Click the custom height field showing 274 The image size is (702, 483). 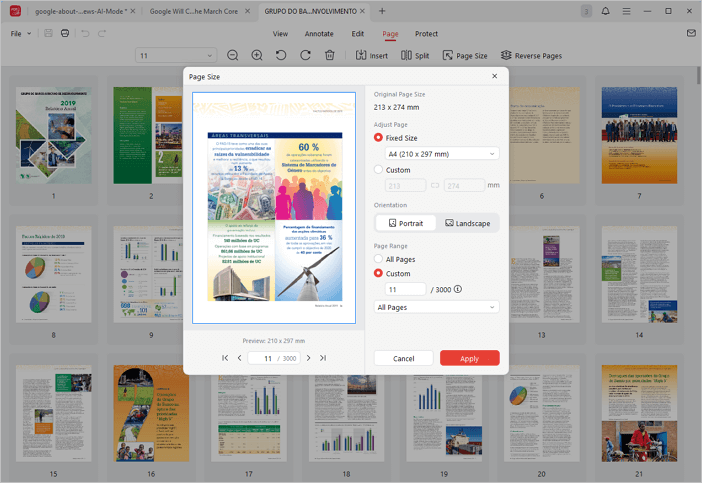(x=464, y=185)
